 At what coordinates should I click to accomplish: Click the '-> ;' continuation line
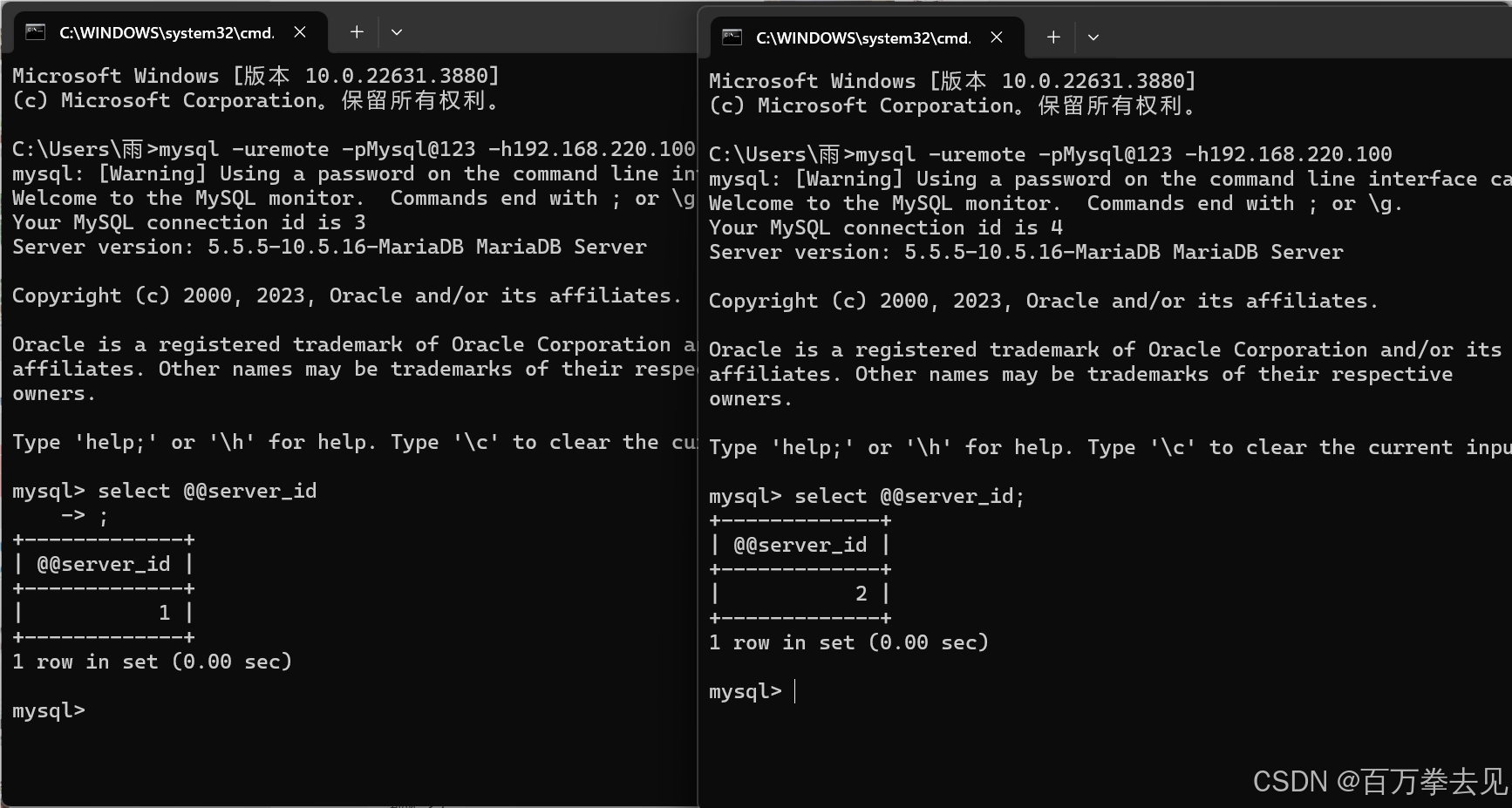(x=85, y=515)
